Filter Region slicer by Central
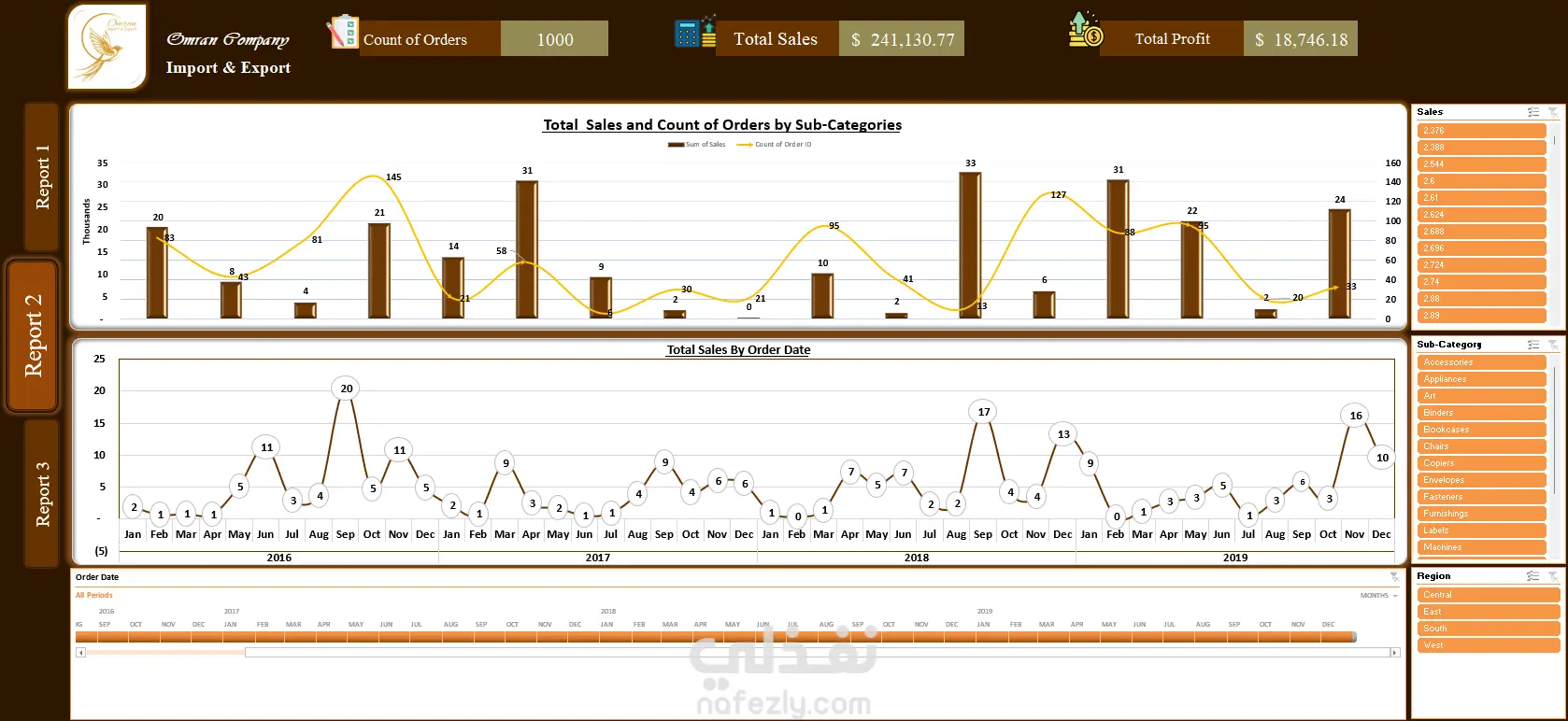1568x721 pixels. pos(1489,595)
